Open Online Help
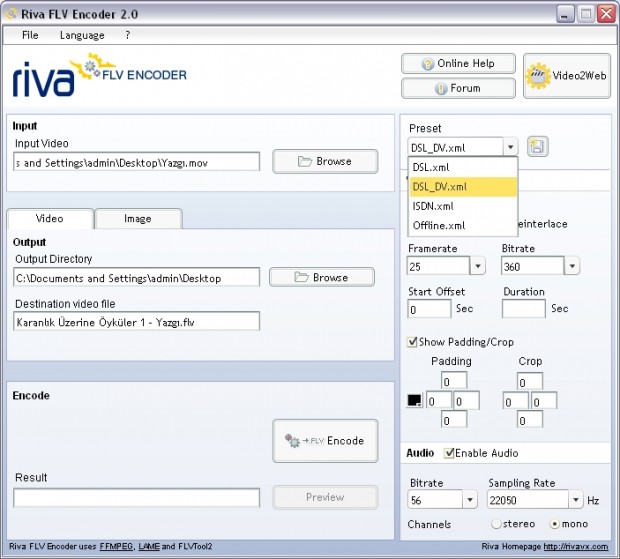 click(458, 64)
